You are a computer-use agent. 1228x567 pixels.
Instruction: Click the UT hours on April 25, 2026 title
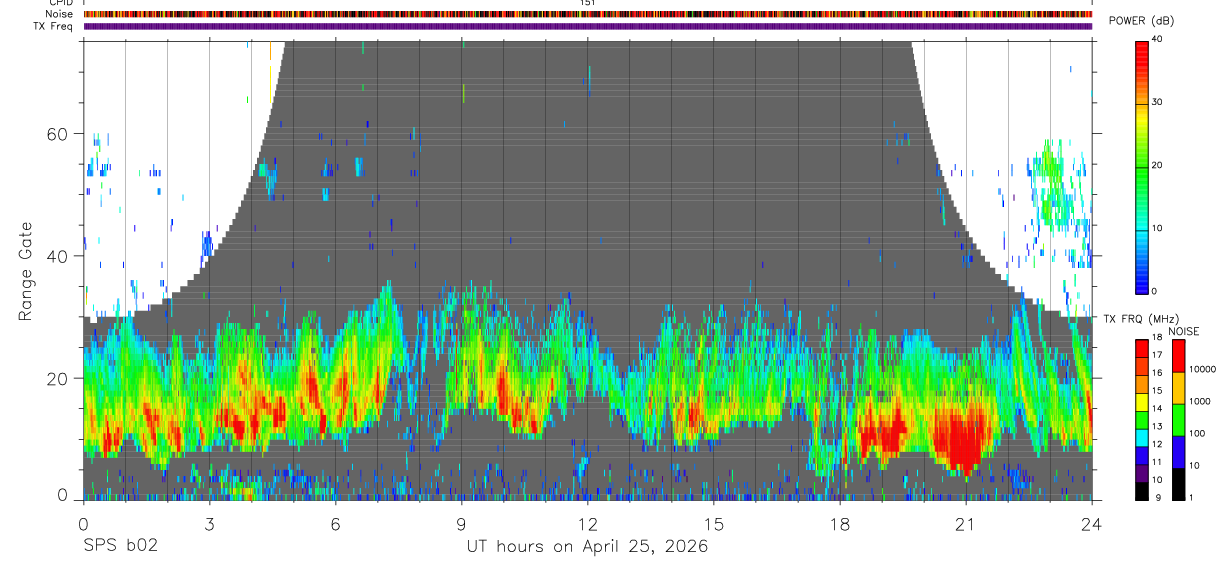tap(587, 546)
